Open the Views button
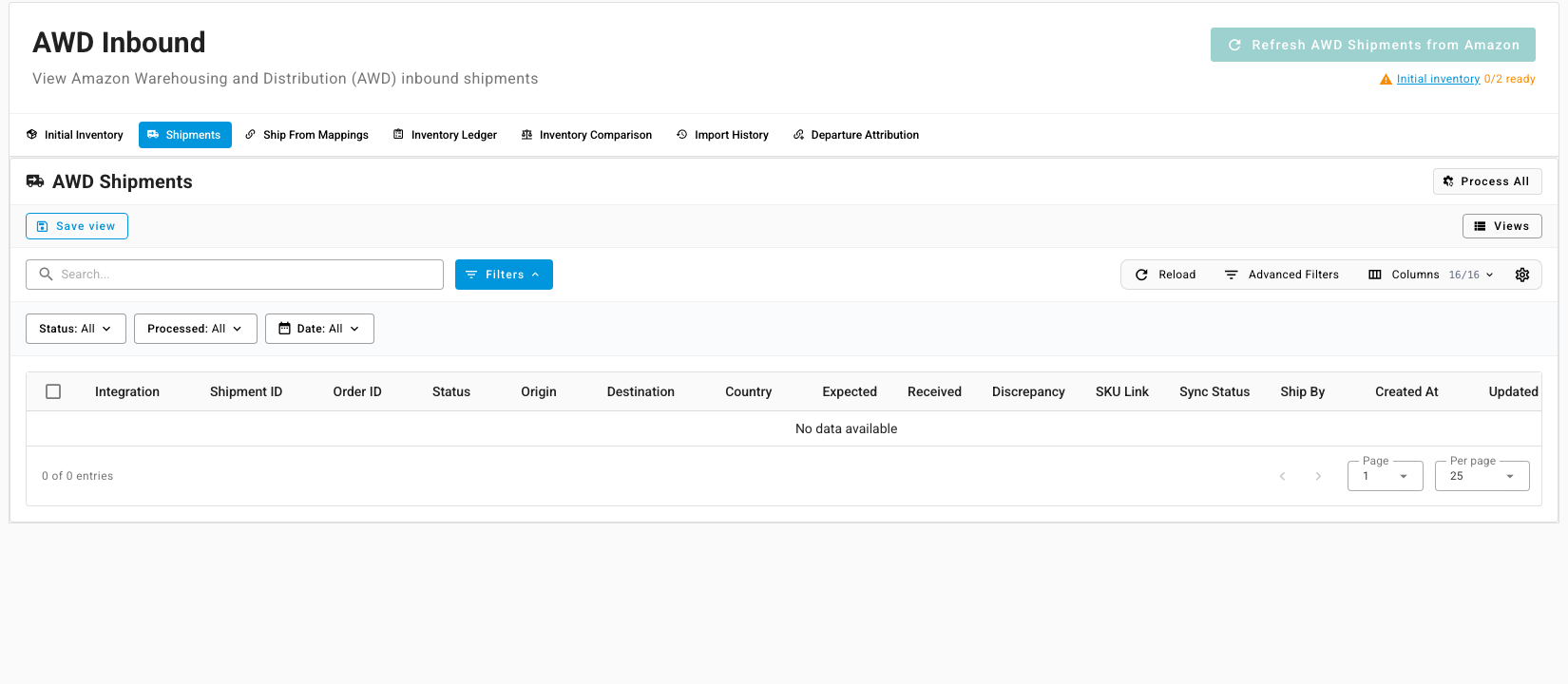This screenshot has height=684, width=1568. [1502, 226]
